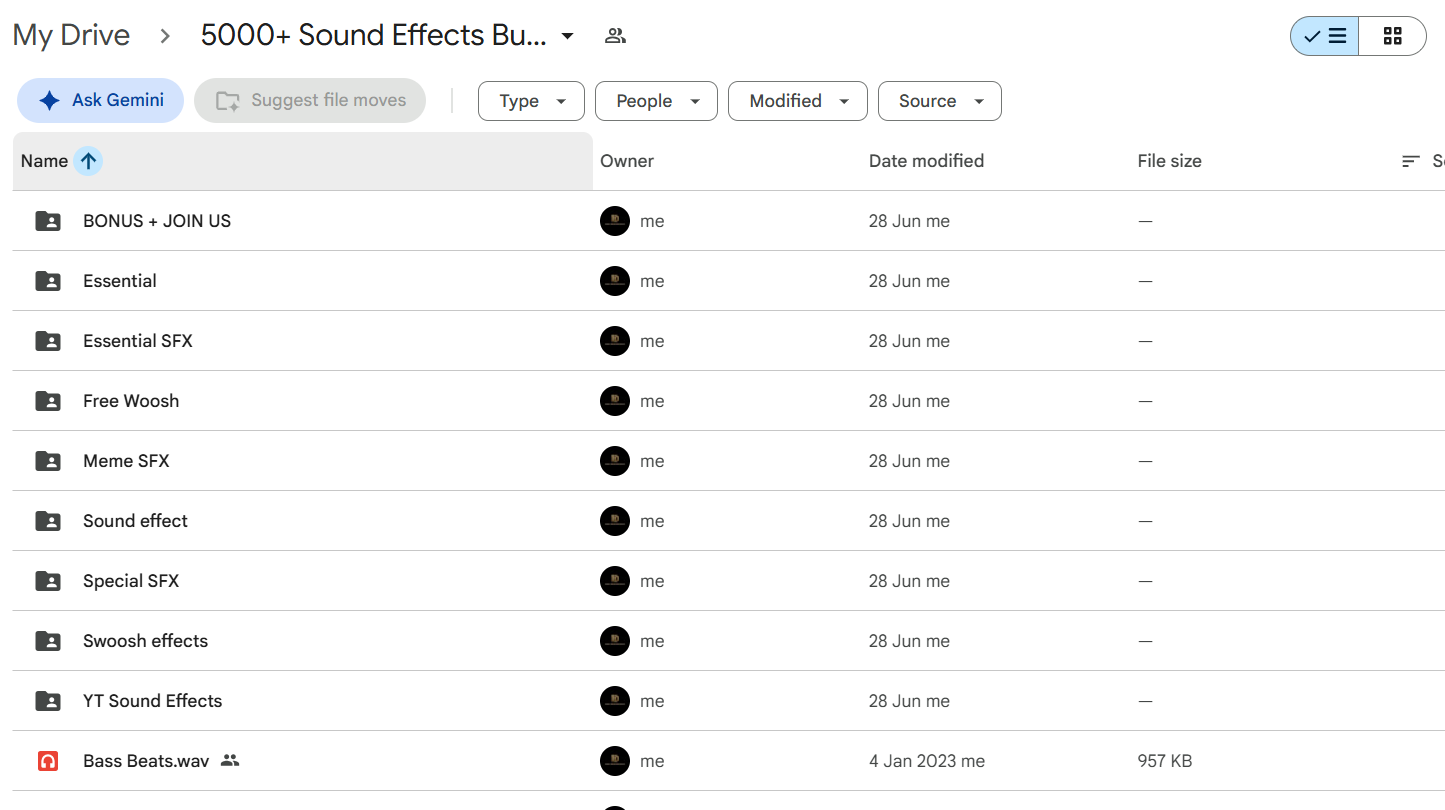Select the Essential SFX folder icon
Viewport: 1445px width, 810px height.
click(x=48, y=341)
